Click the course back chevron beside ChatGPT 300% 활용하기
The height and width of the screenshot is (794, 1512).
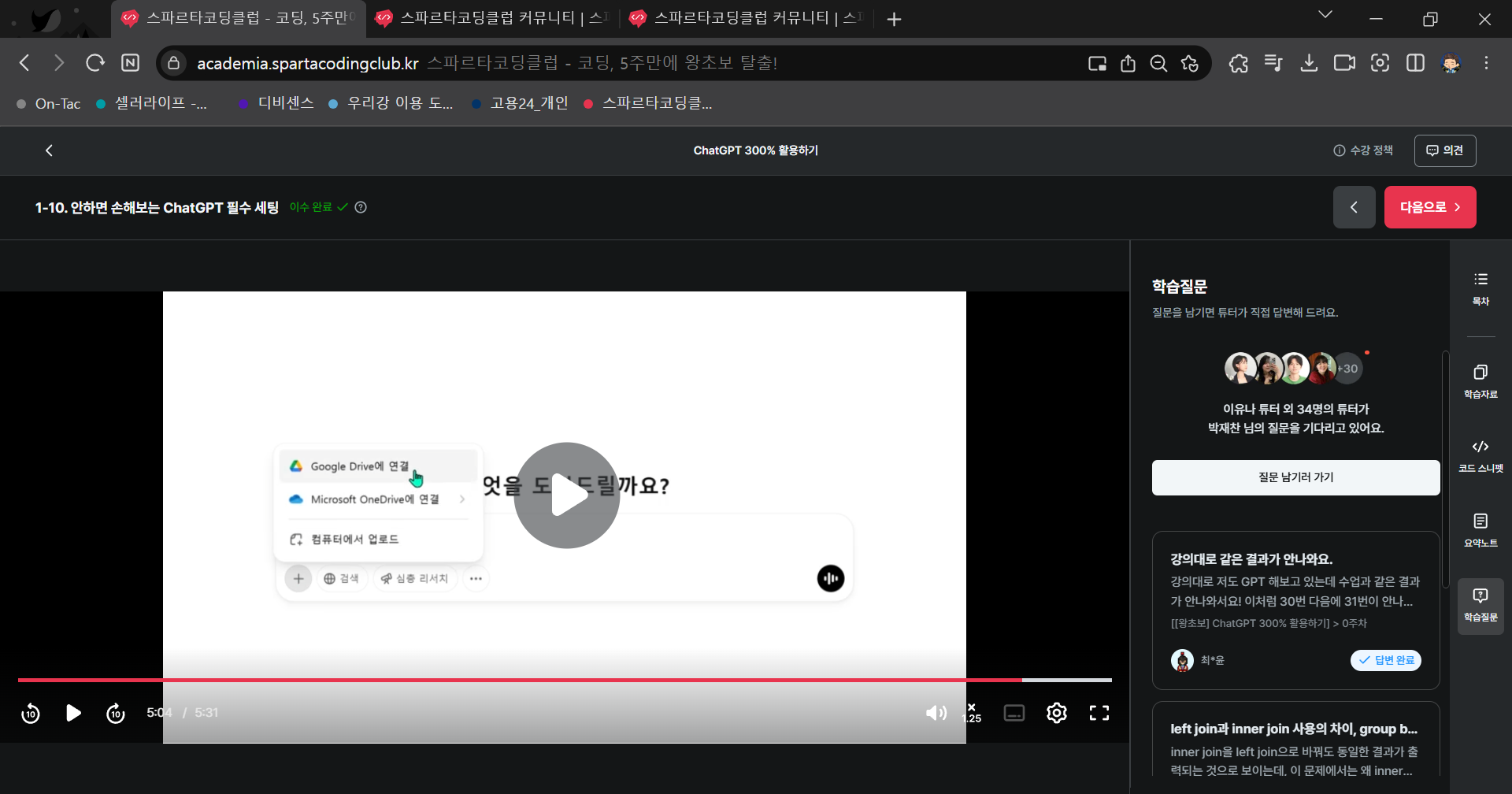click(49, 150)
